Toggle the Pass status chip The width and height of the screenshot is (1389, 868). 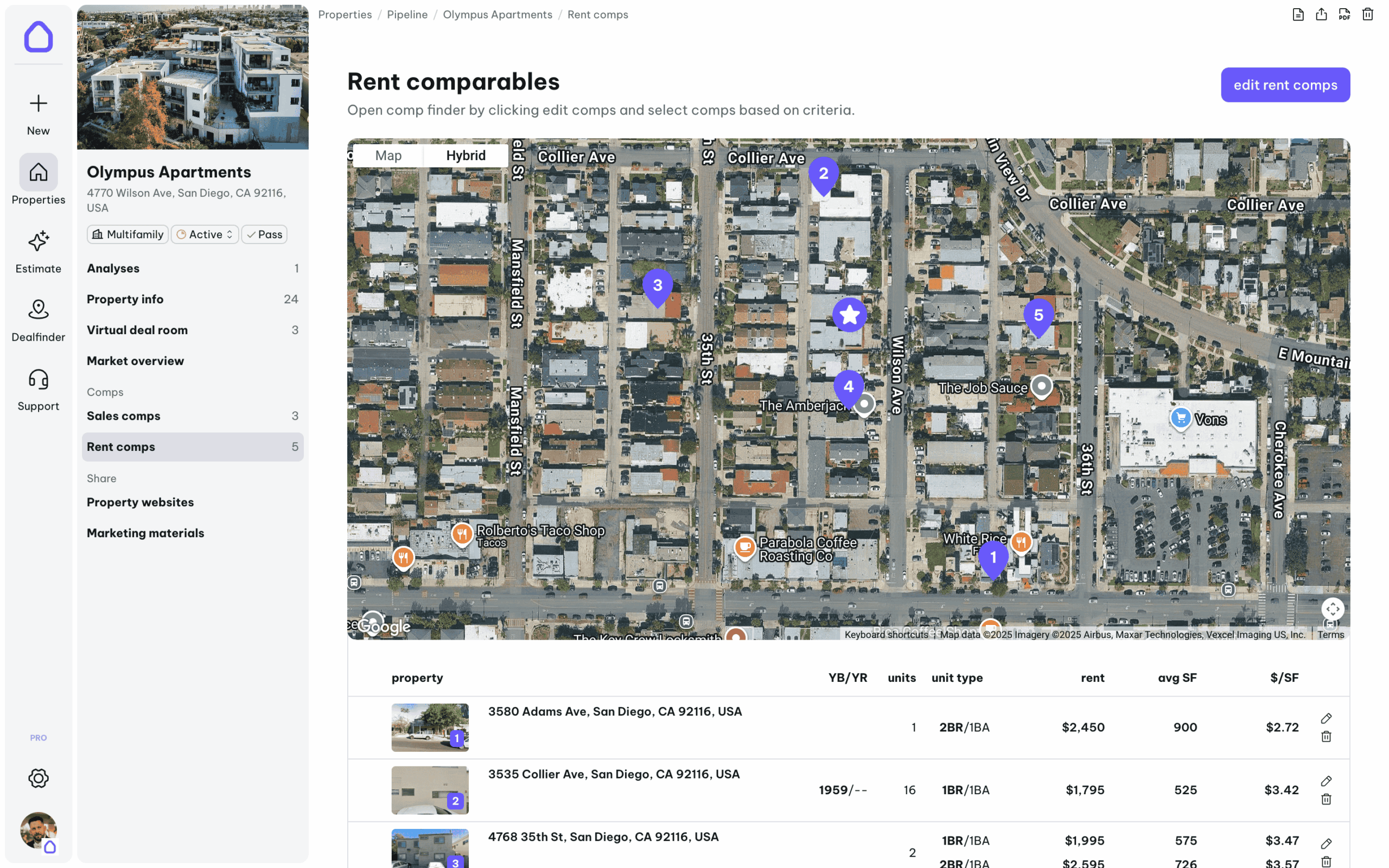pyautogui.click(x=264, y=234)
